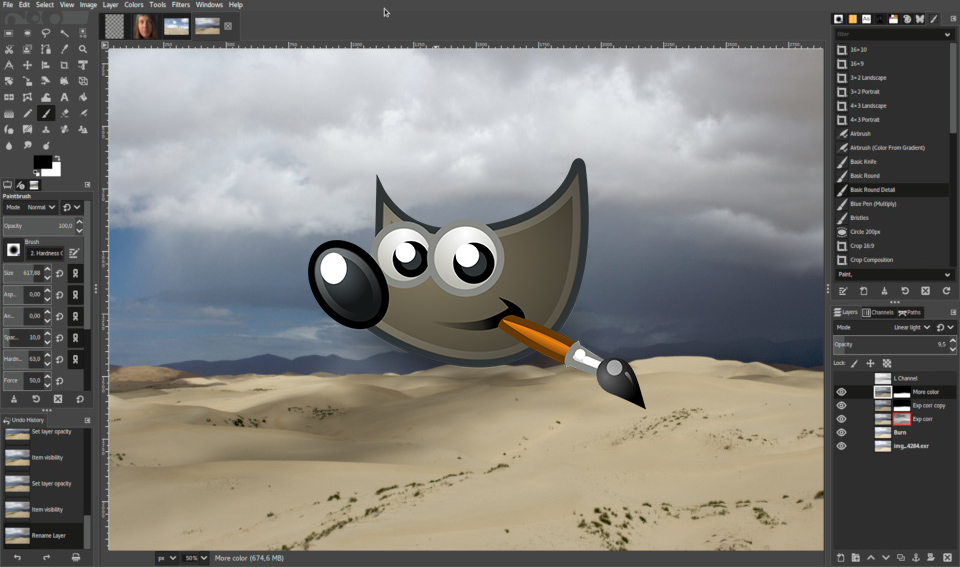Create a new layer button
Screen dimensions: 960x567
pyautogui.click(x=841, y=557)
